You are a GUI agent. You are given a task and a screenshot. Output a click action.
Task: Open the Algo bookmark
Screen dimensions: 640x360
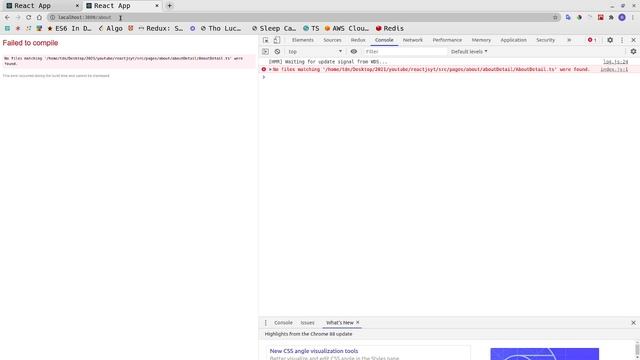(x=110, y=28)
